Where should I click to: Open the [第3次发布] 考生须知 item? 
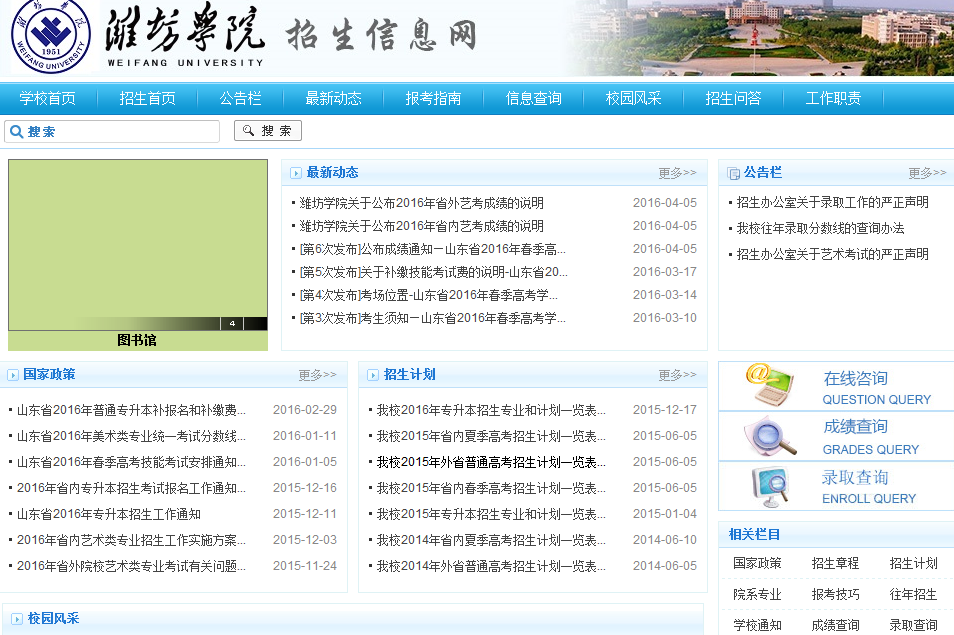[x=432, y=318]
